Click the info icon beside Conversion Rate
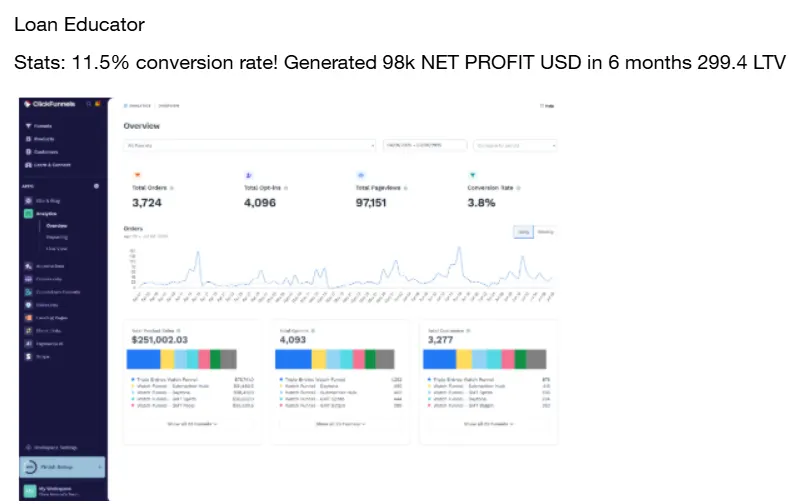799x504 pixels. tap(518, 188)
